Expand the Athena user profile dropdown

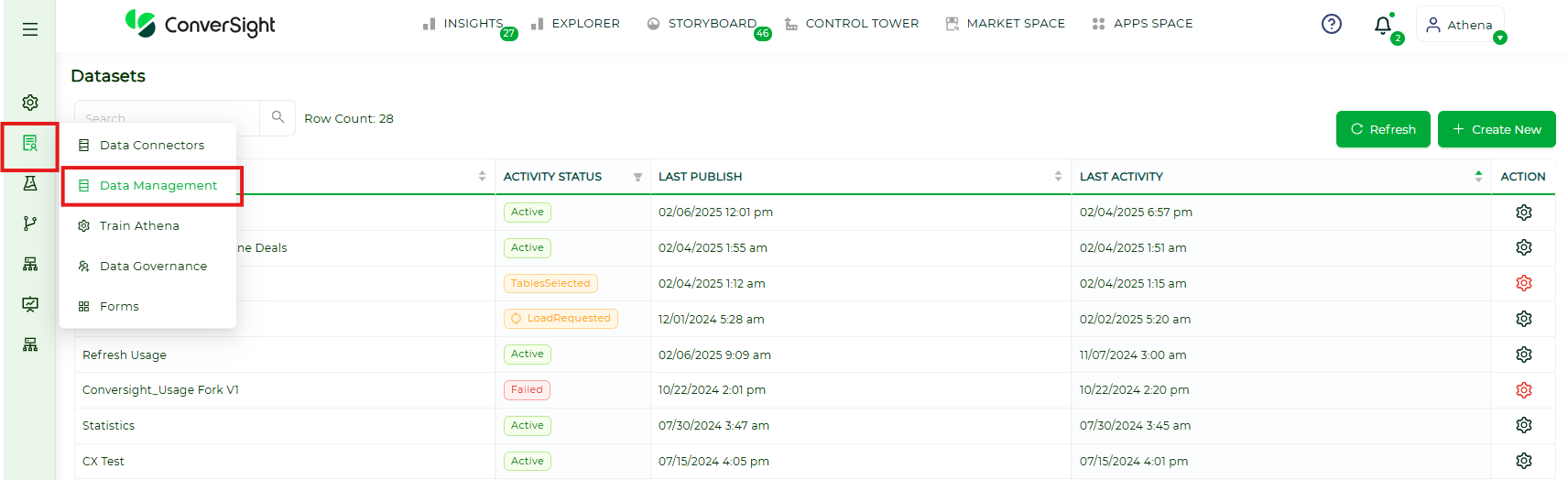click(x=1499, y=38)
